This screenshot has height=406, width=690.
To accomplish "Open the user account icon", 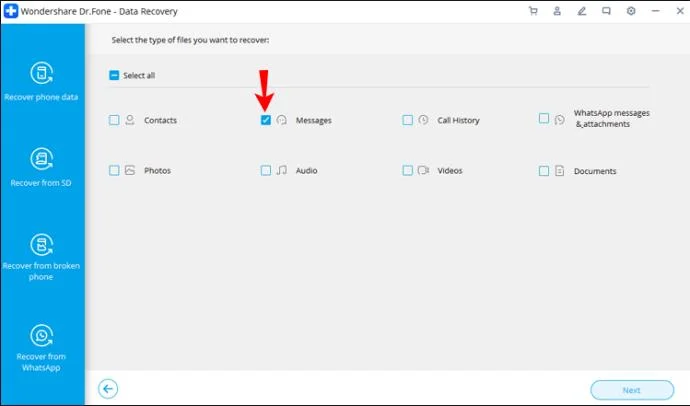I will [557, 11].
